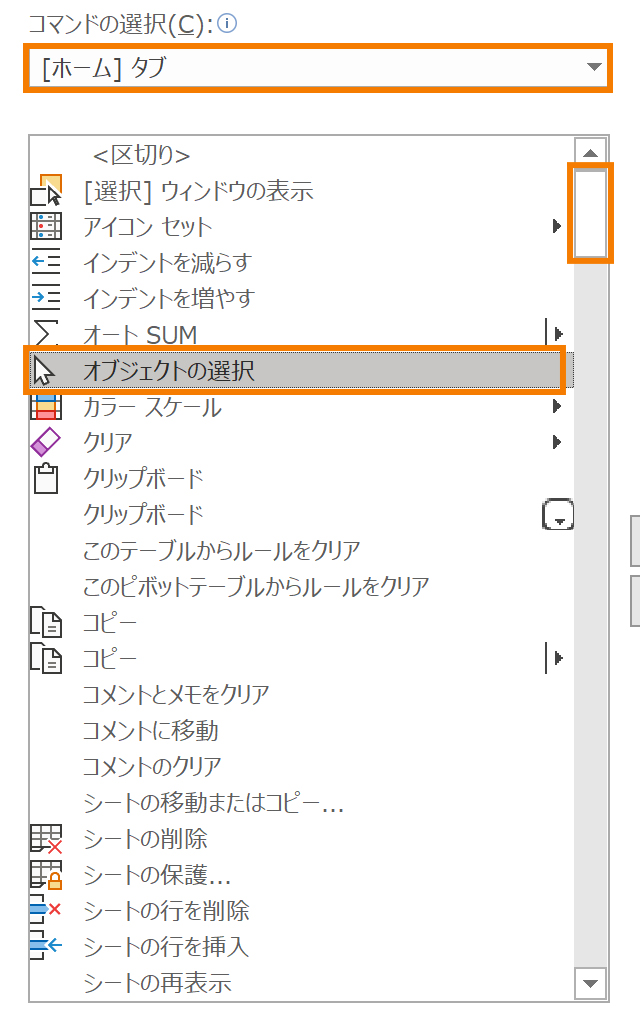Pick the シートの保護 lock icon
The image size is (640, 1021).
[46, 875]
